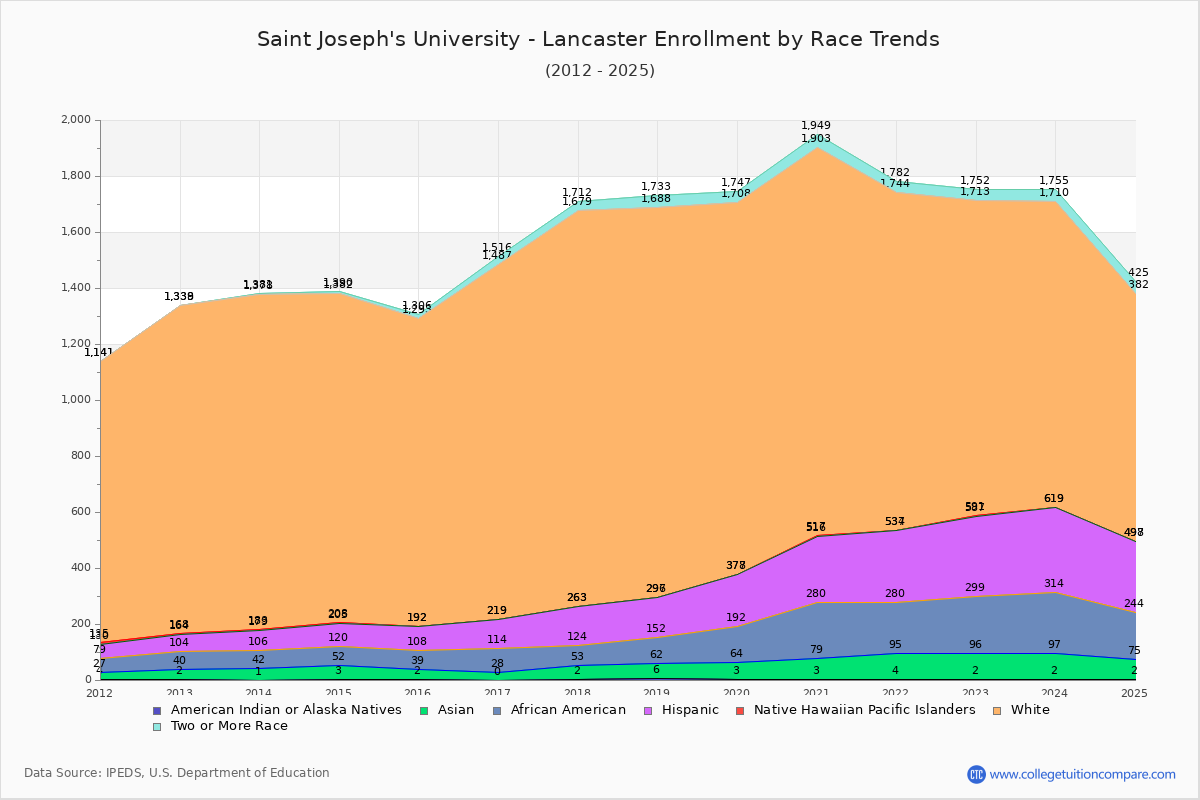This screenshot has height=800, width=1200.
Task: Click the 64 data label for 2020
Action: pos(736,653)
